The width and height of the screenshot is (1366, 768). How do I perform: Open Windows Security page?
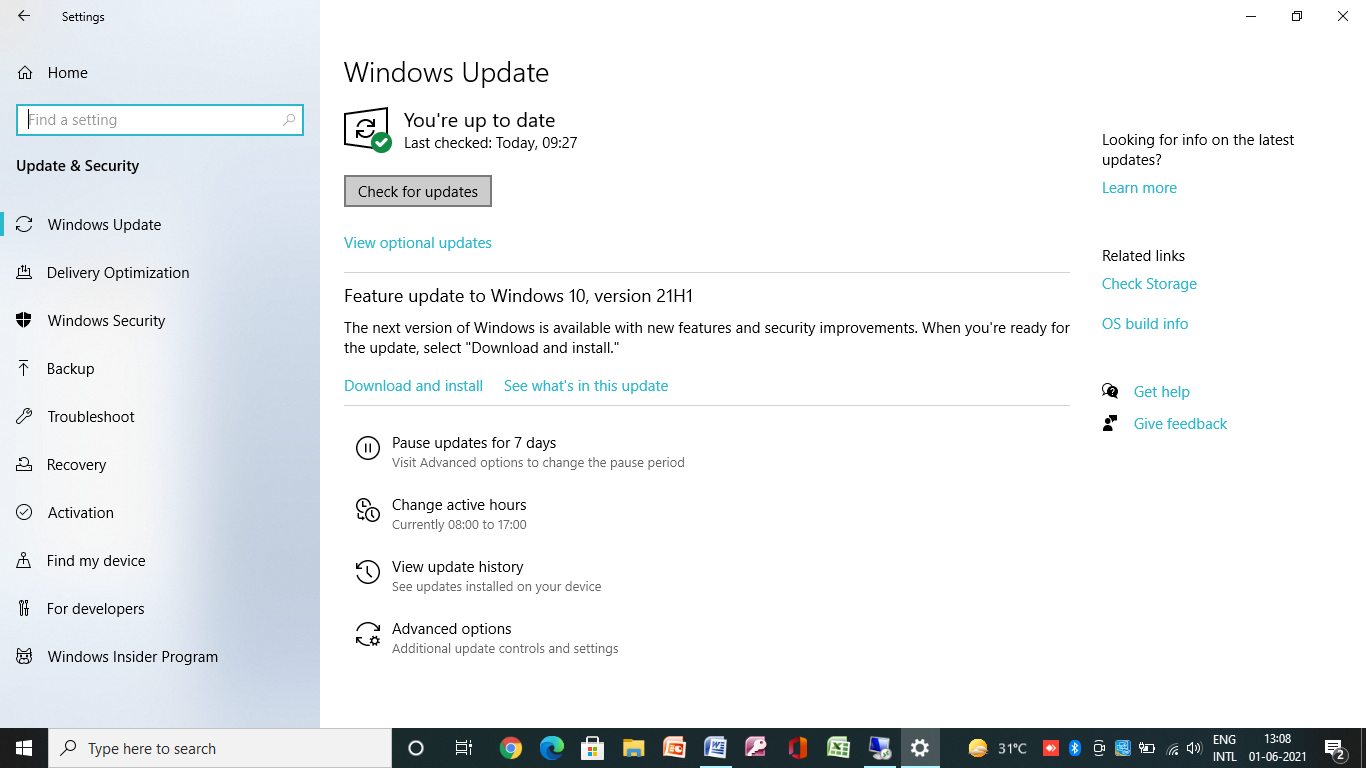pyautogui.click(x=160, y=320)
